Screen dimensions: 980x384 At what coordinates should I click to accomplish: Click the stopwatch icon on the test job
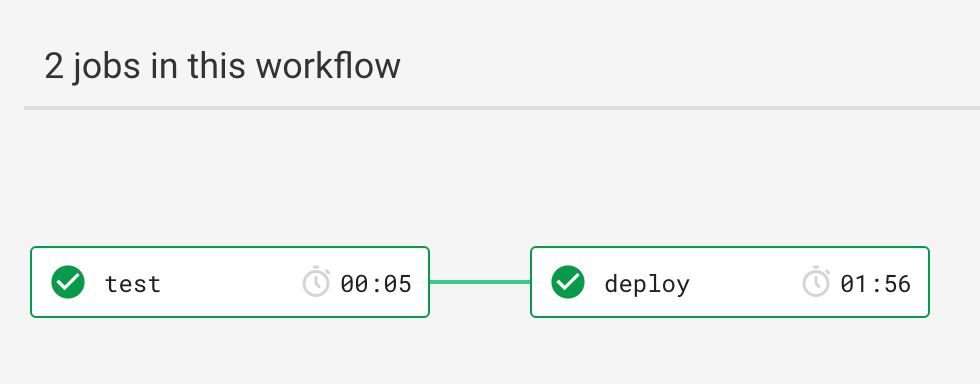pos(316,281)
